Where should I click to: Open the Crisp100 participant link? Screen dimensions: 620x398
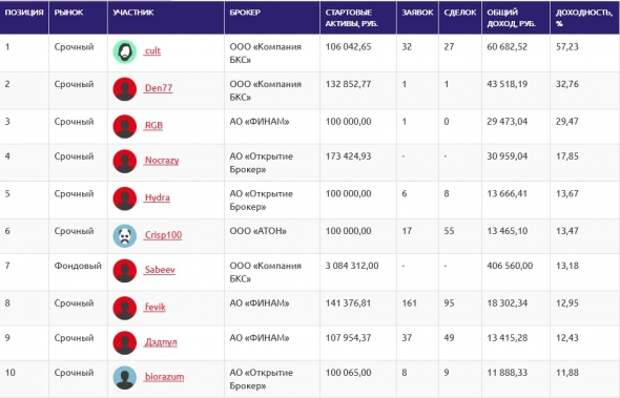click(163, 235)
